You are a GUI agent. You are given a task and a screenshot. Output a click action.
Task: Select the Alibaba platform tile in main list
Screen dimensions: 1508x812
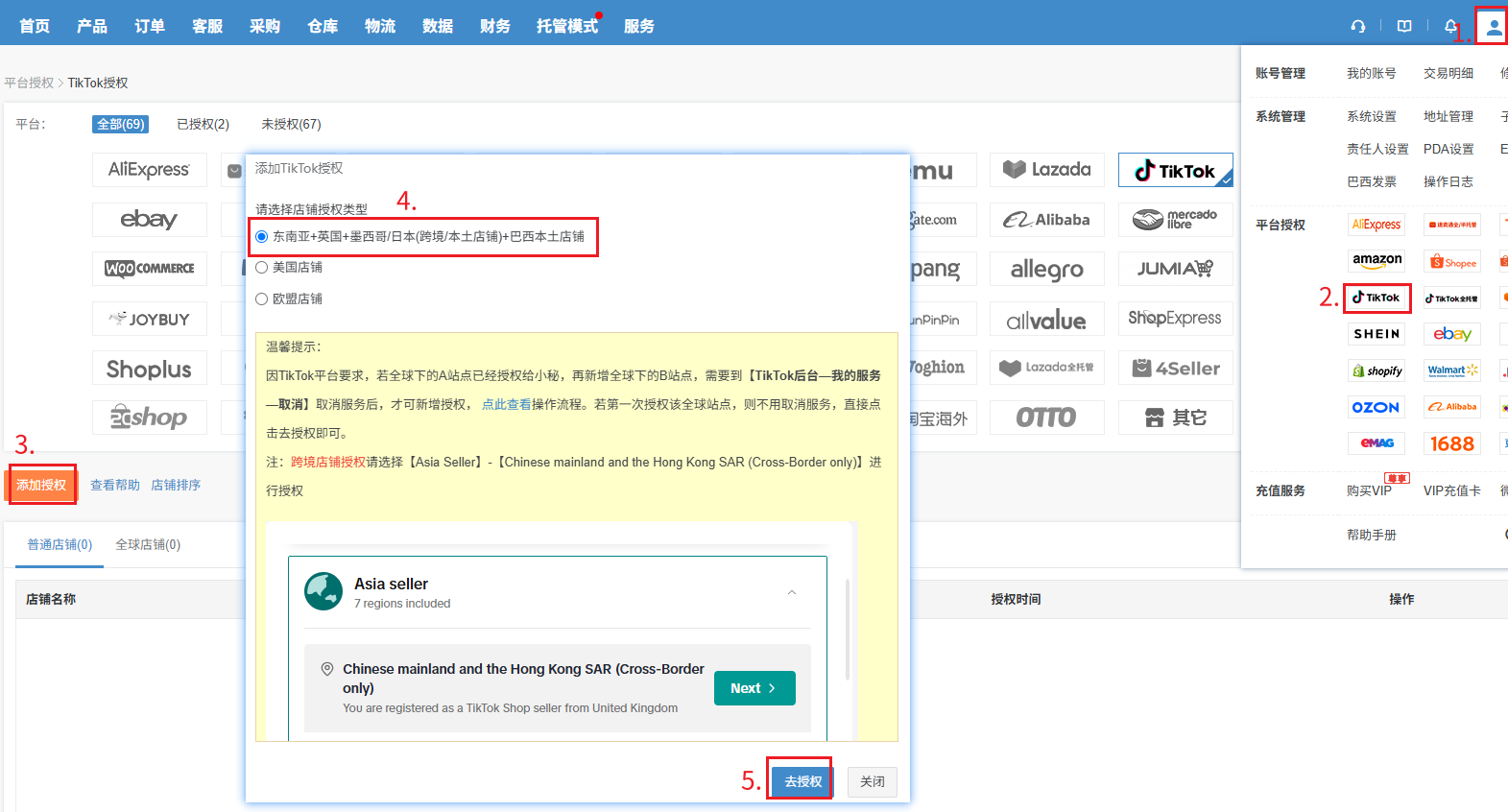(1047, 219)
